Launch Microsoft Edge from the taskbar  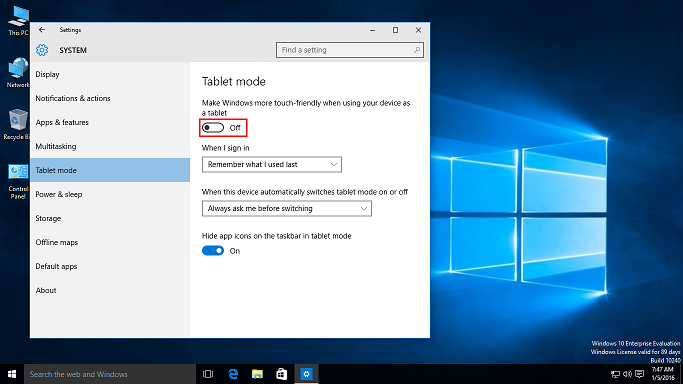click(x=233, y=374)
